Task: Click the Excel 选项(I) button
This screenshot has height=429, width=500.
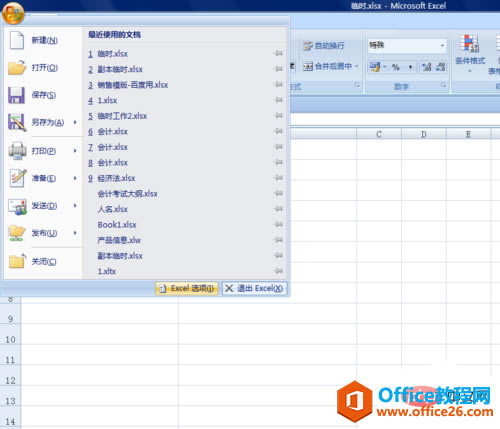Action: [187, 288]
